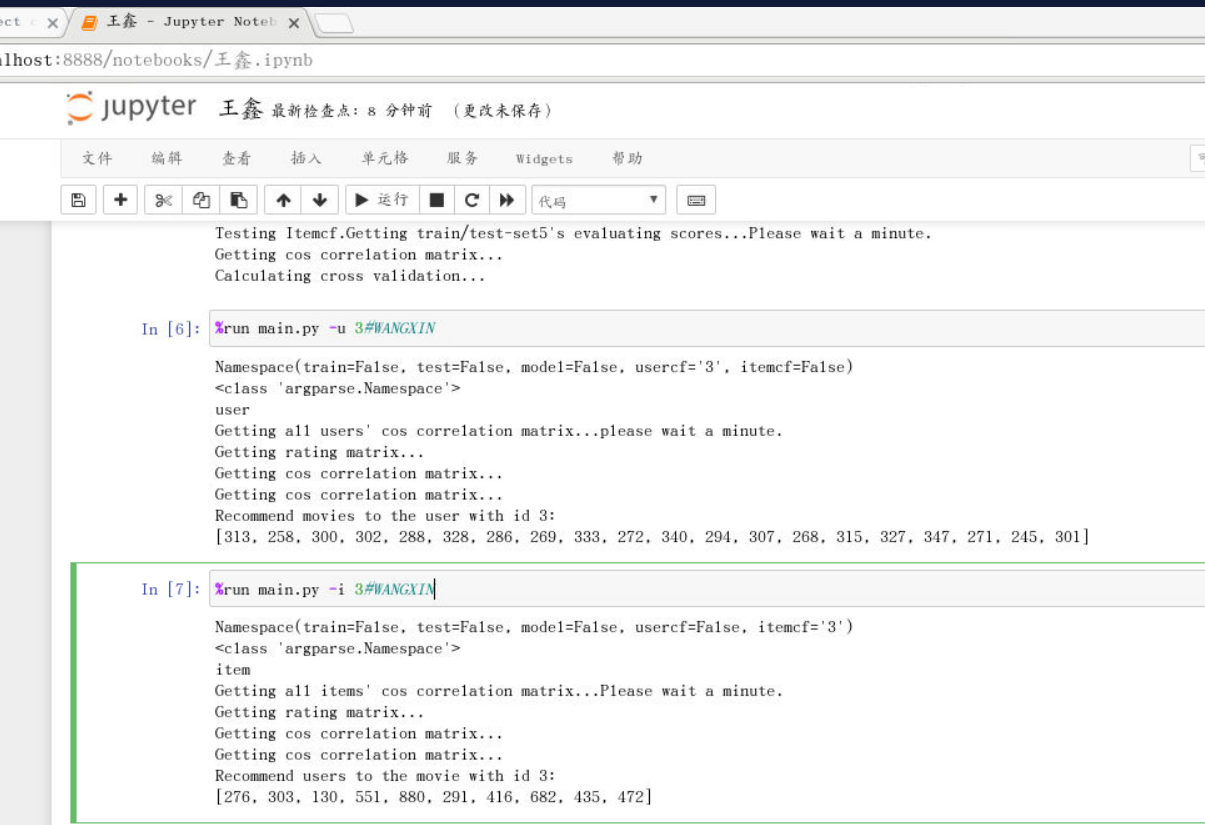Move the selected cell down with the down-arrow icon
The width and height of the screenshot is (1205, 825).
[318, 199]
